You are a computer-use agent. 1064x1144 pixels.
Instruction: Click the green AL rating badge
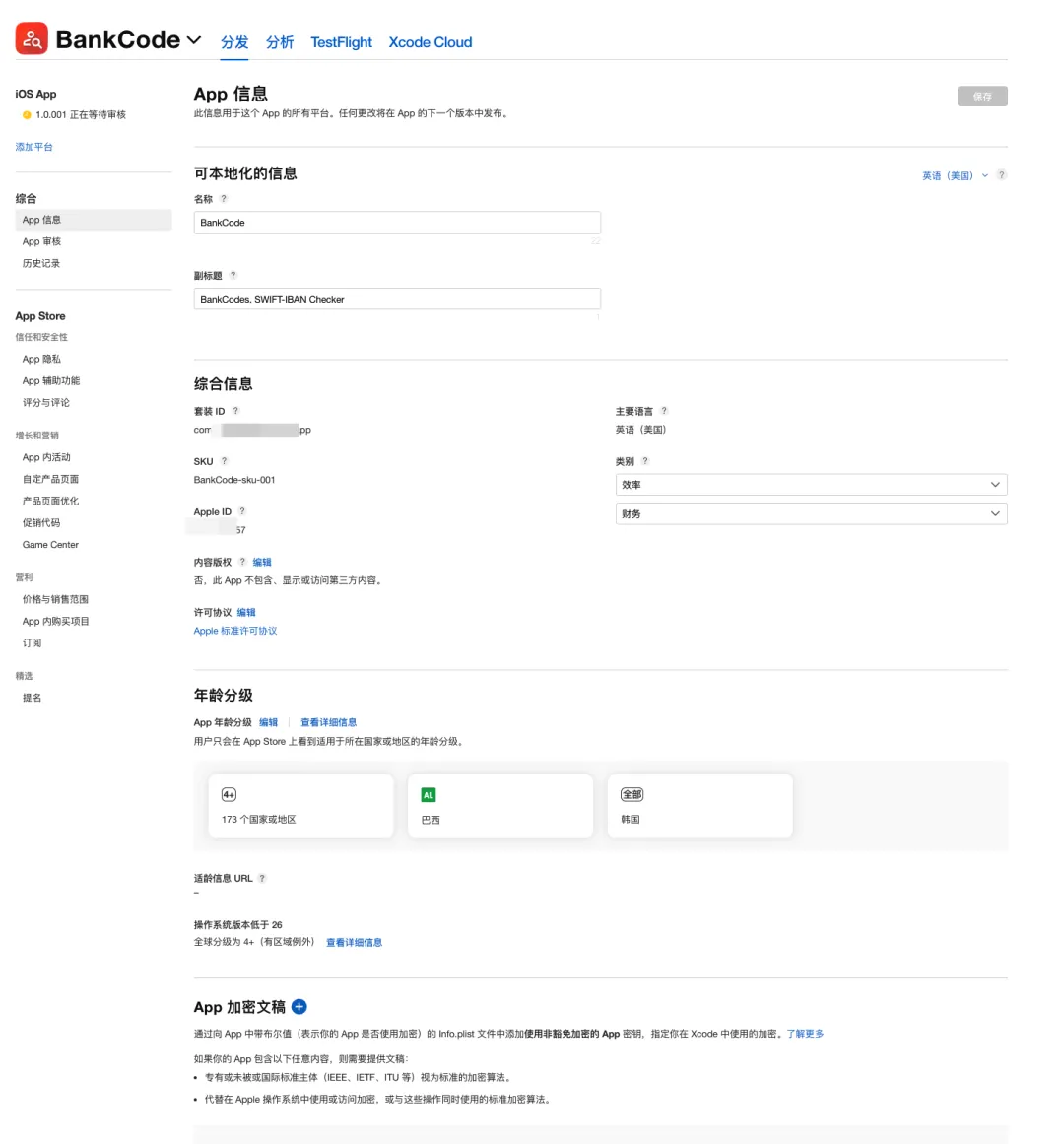429,795
